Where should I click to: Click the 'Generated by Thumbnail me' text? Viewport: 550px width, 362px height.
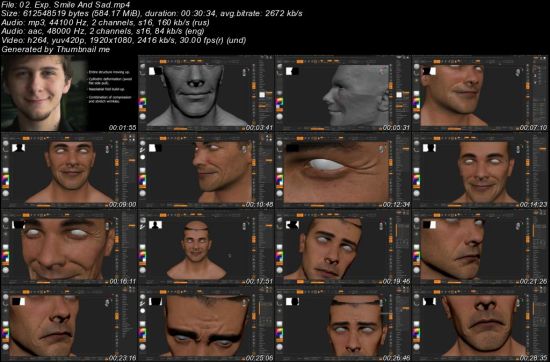55,49
